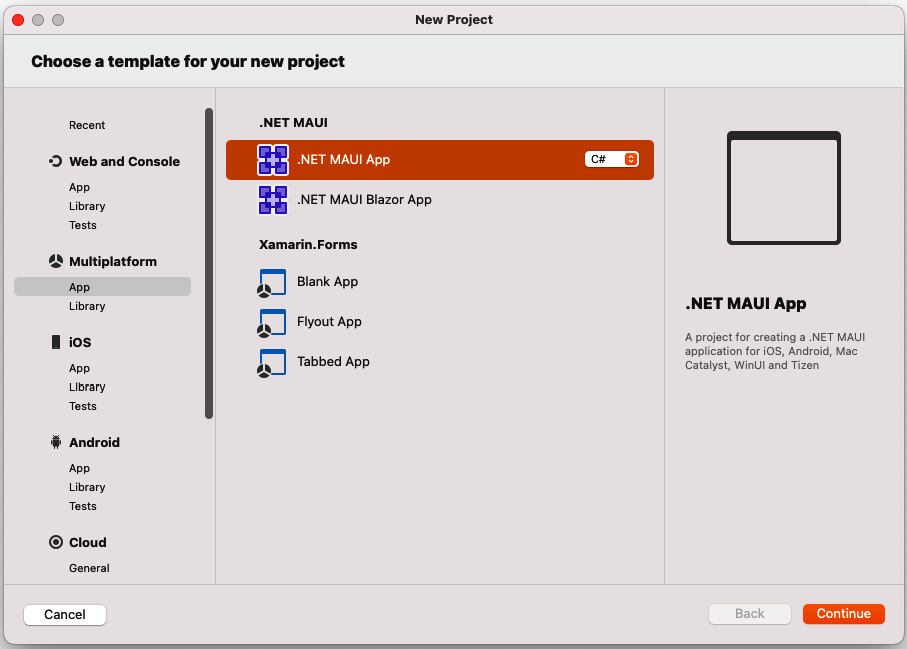Click the iOS phone category icon
Image resolution: width=907 pixels, height=649 pixels.
pos(56,342)
